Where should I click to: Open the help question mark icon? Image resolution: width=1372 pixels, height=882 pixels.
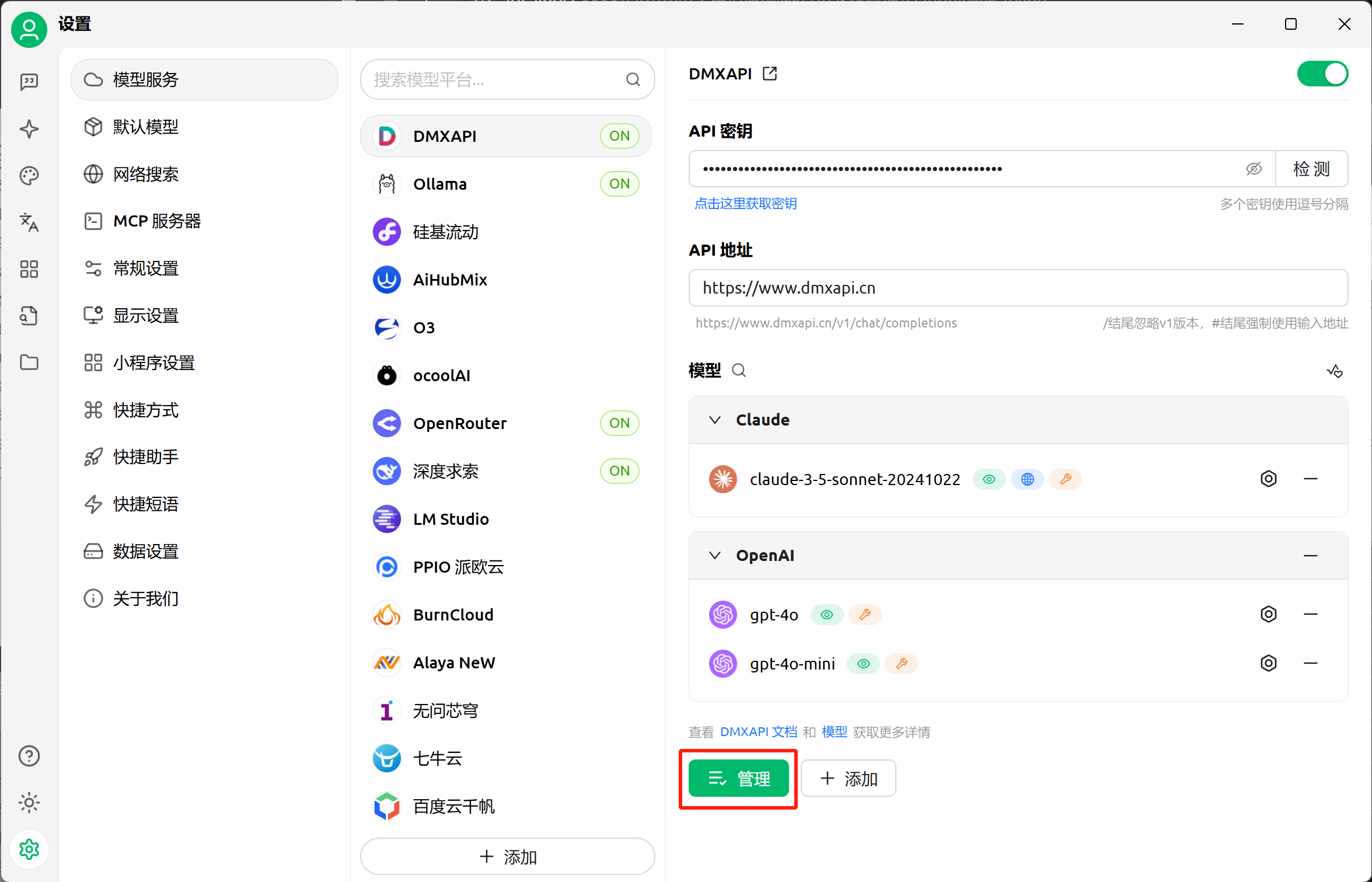29,756
